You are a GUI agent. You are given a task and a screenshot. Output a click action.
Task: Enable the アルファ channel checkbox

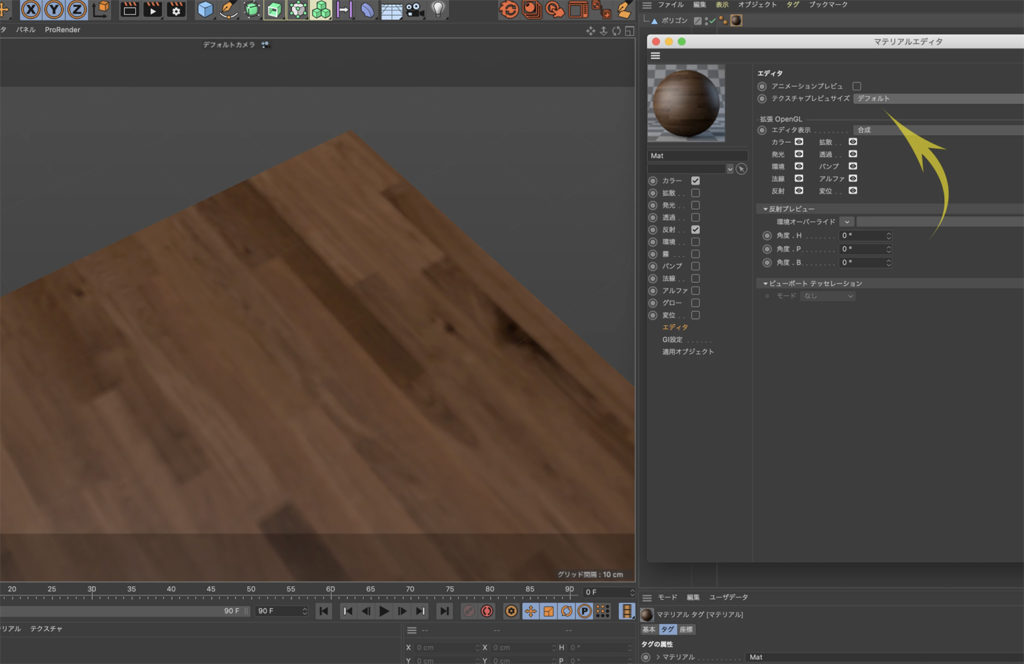696,291
